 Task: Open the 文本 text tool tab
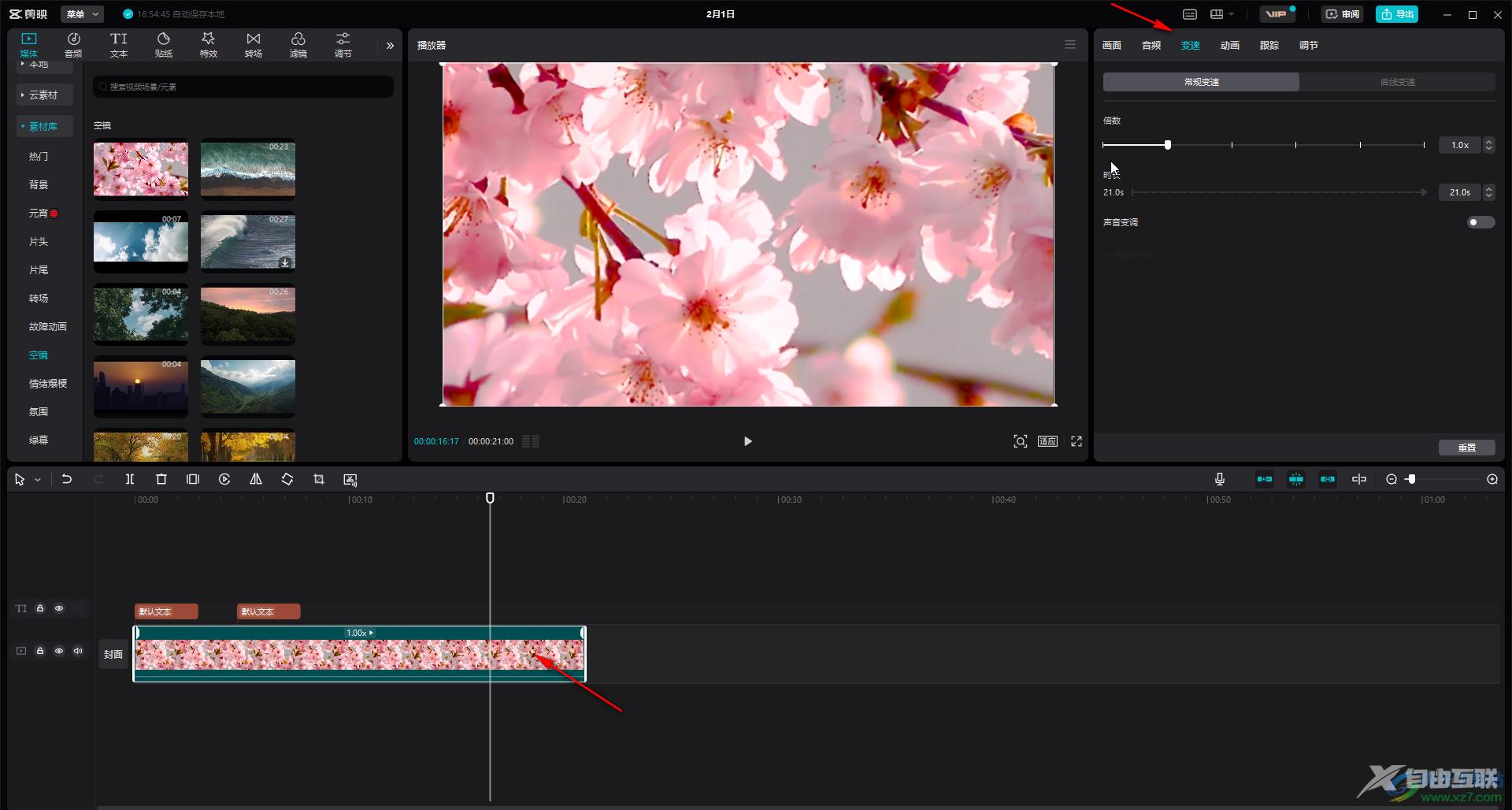coord(119,45)
